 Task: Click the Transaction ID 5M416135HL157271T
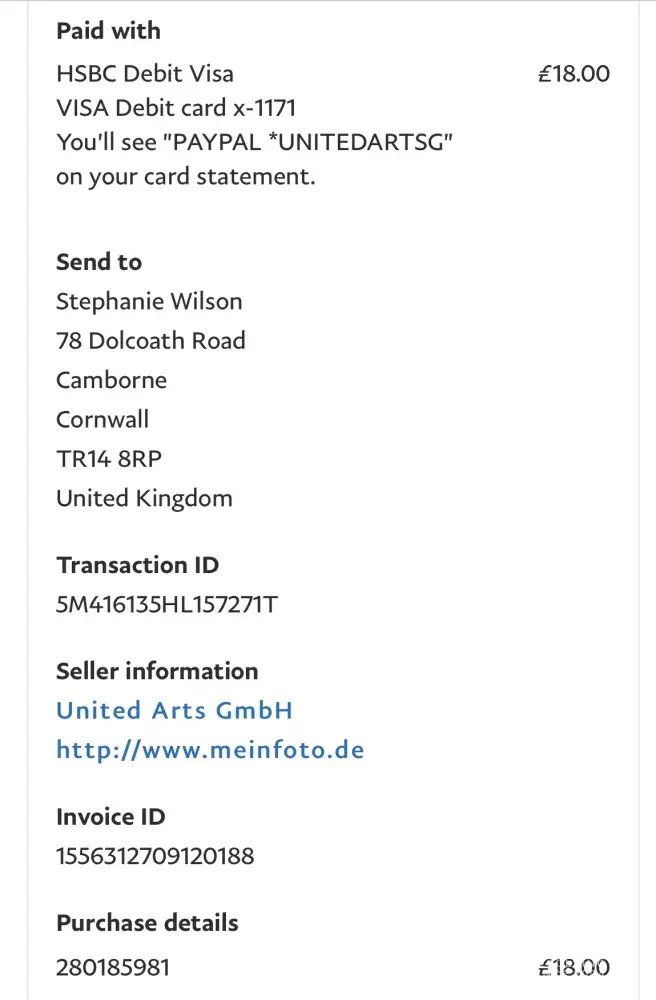coord(165,604)
